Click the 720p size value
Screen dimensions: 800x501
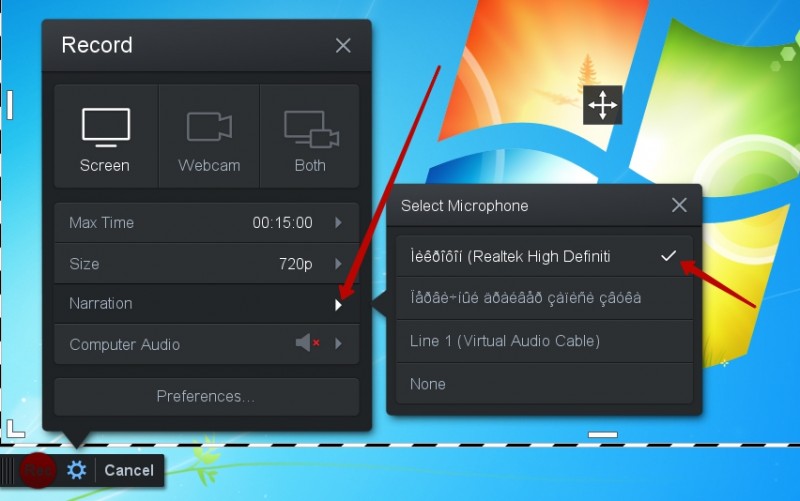(x=295, y=264)
